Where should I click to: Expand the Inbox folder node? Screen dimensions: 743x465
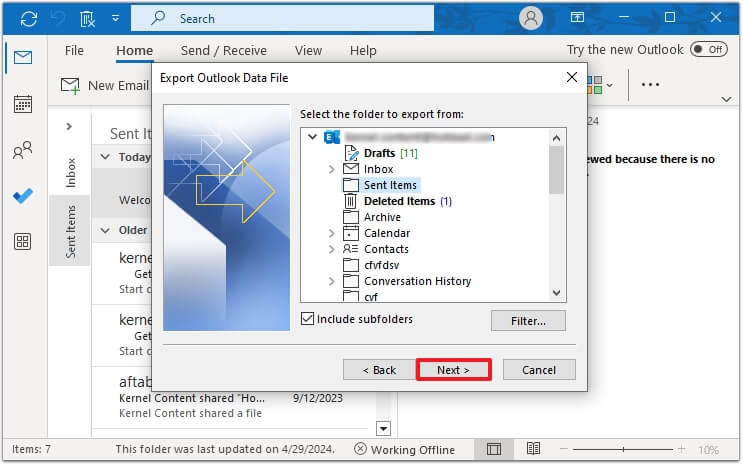click(331, 169)
